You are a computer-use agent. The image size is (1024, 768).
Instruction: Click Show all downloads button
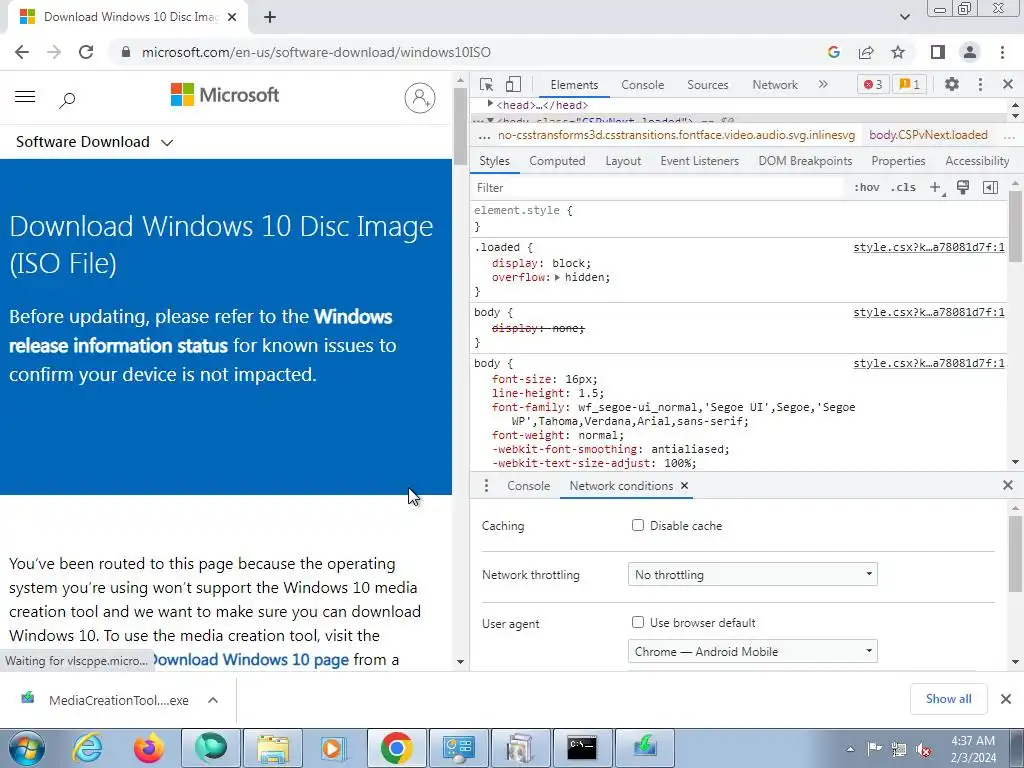[948, 699]
